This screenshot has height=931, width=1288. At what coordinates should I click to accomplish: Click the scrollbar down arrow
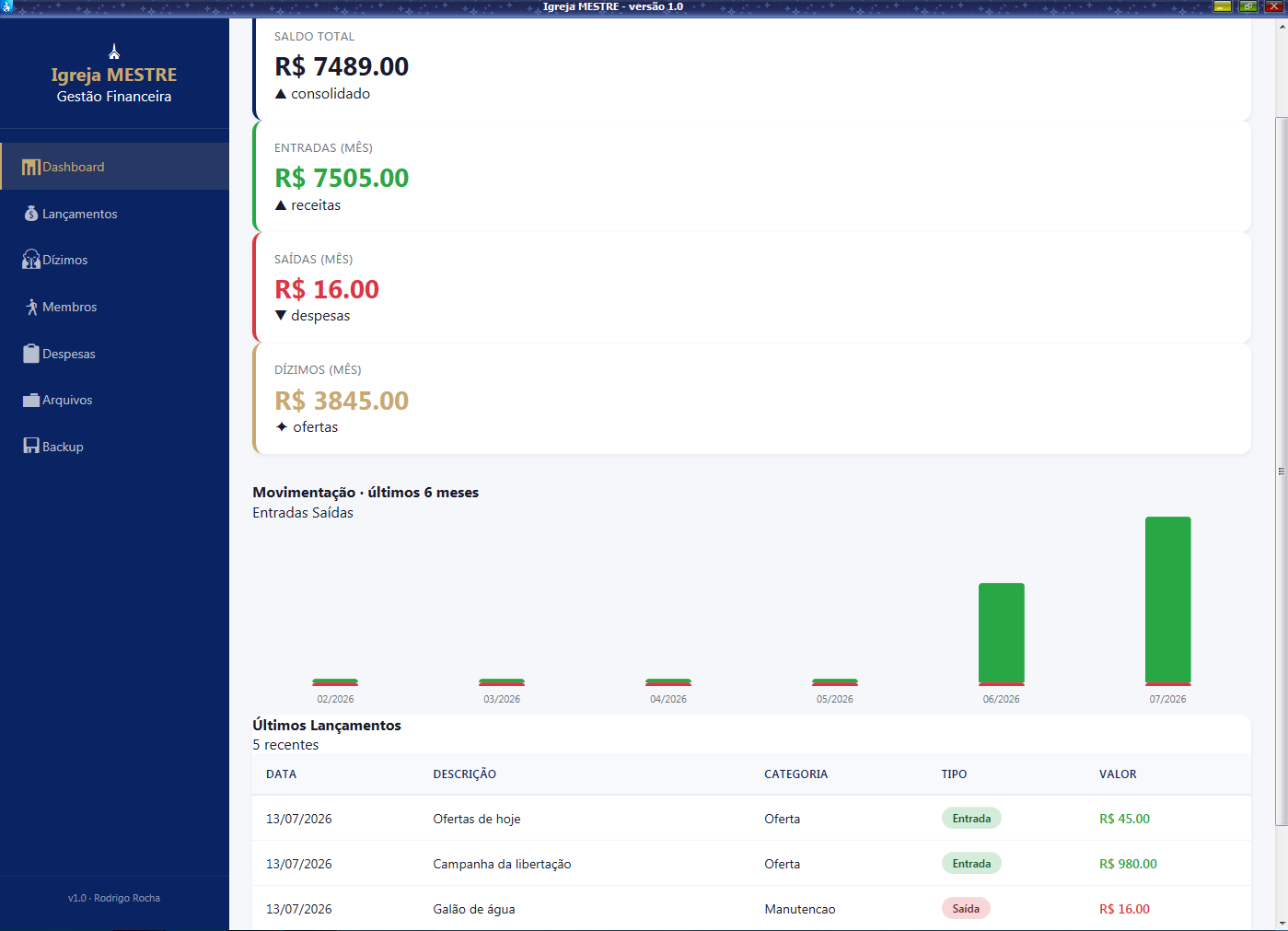pyautogui.click(x=1281, y=924)
